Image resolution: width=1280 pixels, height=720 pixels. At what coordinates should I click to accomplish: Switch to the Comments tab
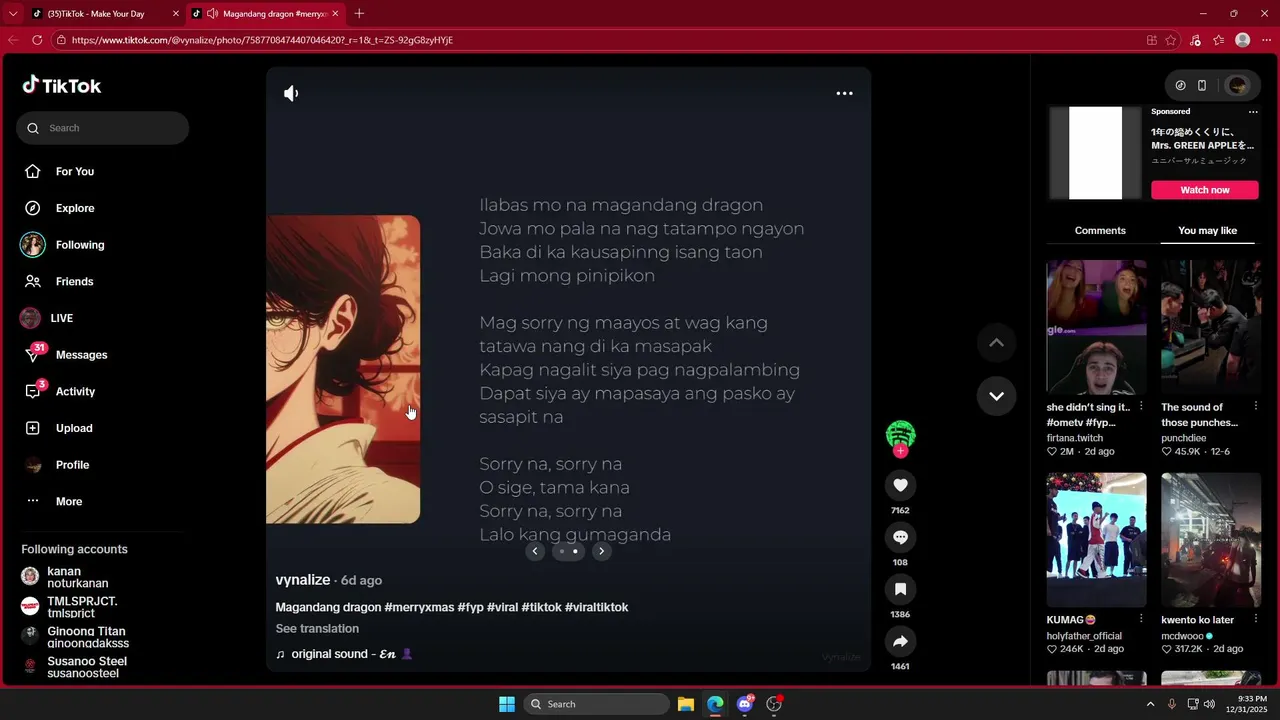coord(1100,231)
